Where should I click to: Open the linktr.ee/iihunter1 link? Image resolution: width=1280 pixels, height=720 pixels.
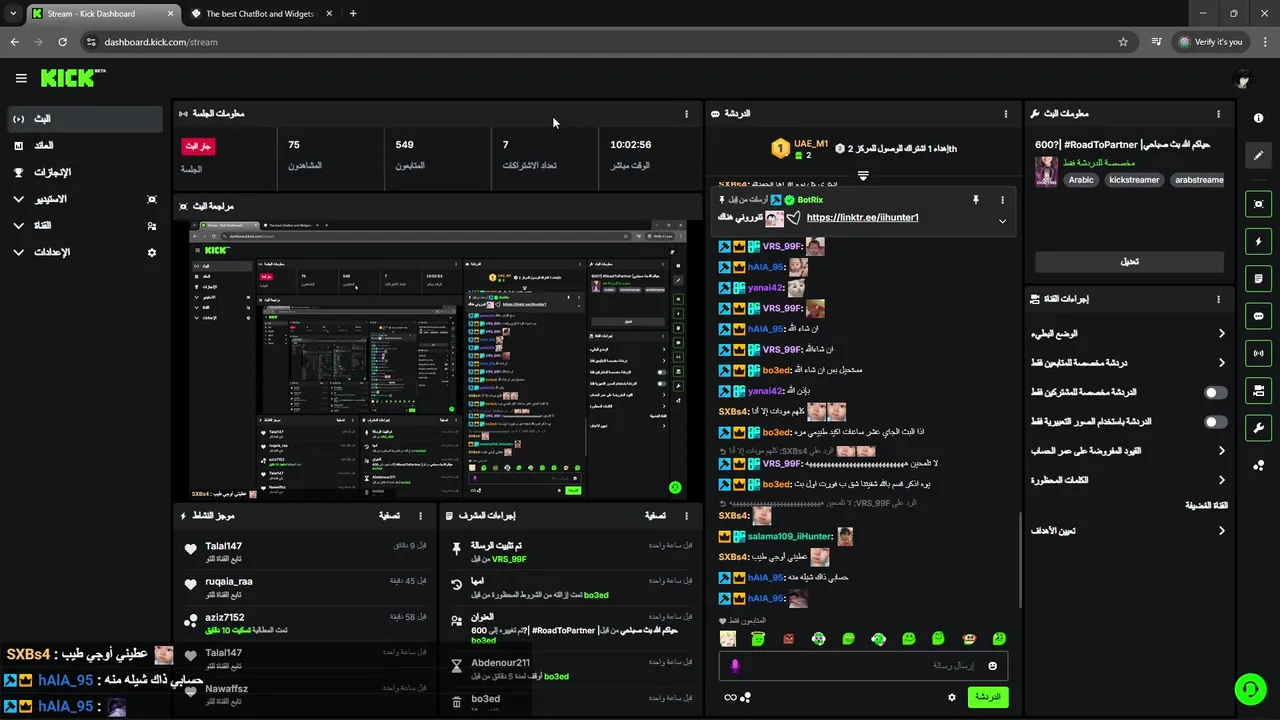(x=862, y=217)
